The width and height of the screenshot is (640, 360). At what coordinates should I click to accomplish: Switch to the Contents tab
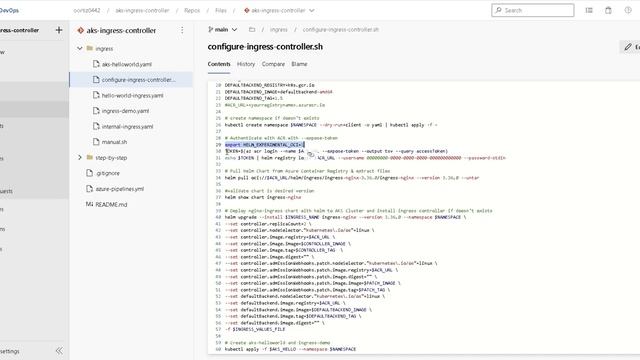click(x=219, y=64)
